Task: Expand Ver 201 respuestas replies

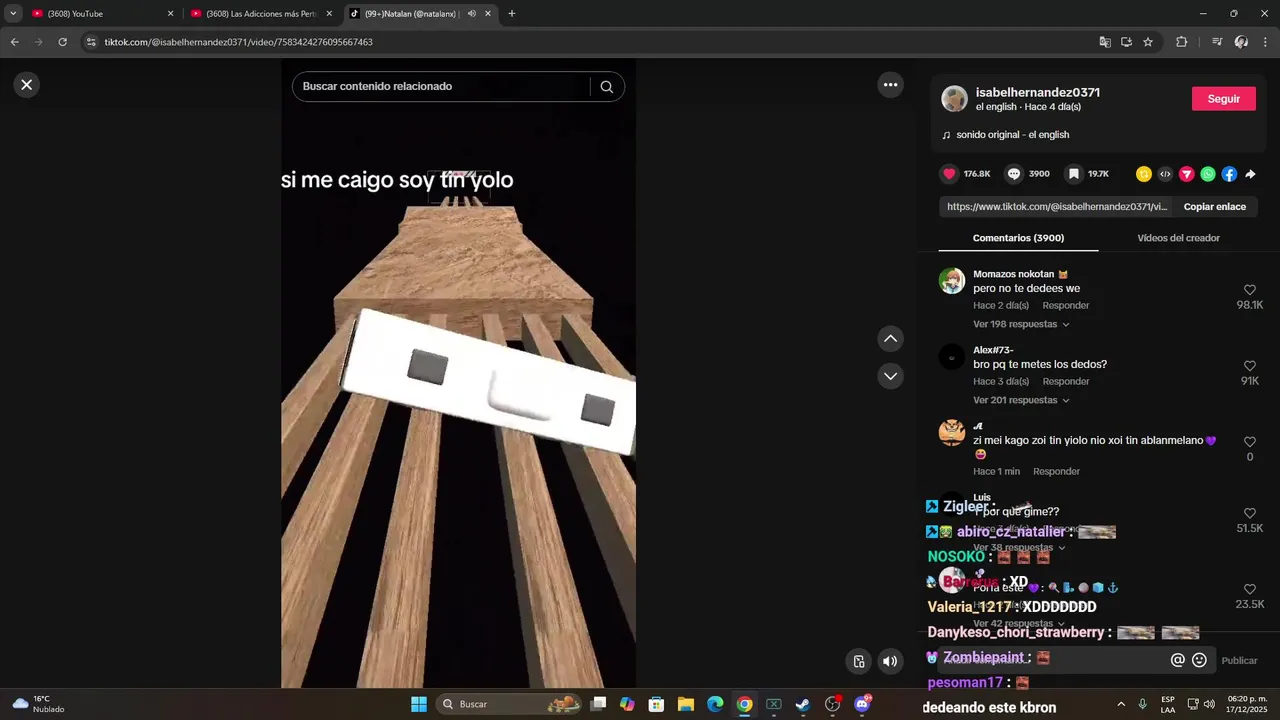Action: point(1021,400)
